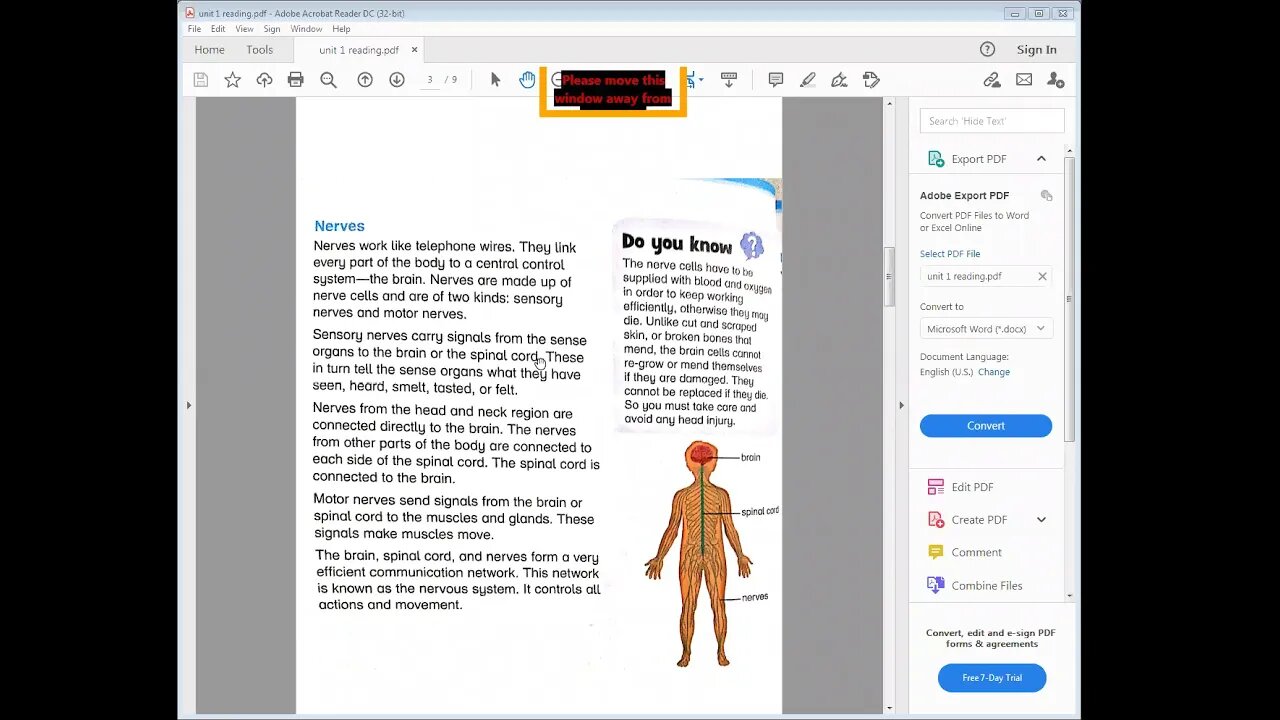Activate the Hand pan tool

pyautogui.click(x=527, y=80)
